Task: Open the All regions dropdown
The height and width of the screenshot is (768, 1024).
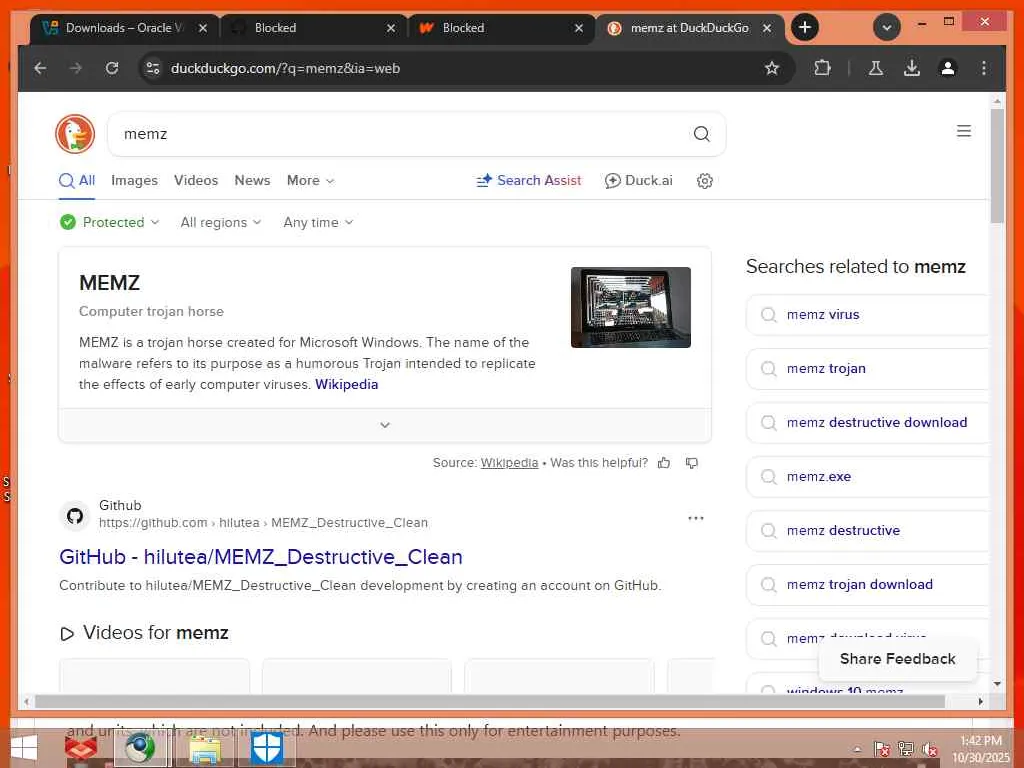Action: (x=221, y=223)
